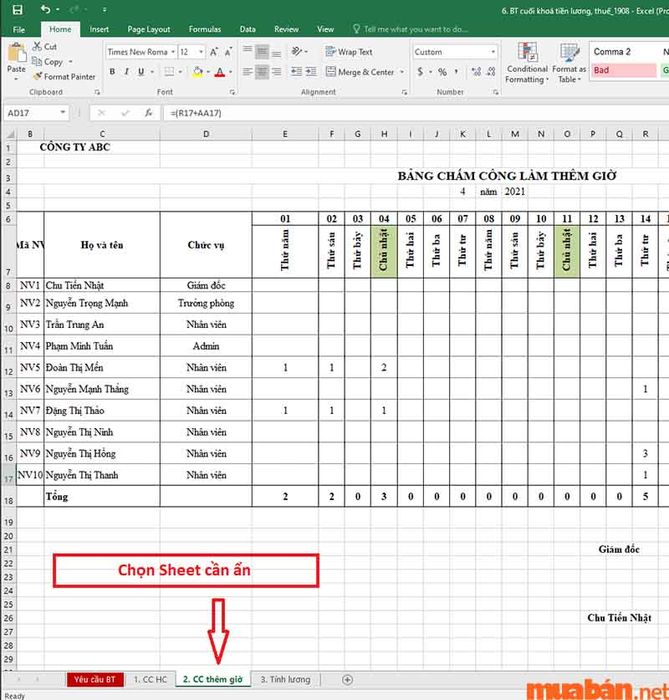Align text right
669x700 pixels.
click(x=276, y=71)
